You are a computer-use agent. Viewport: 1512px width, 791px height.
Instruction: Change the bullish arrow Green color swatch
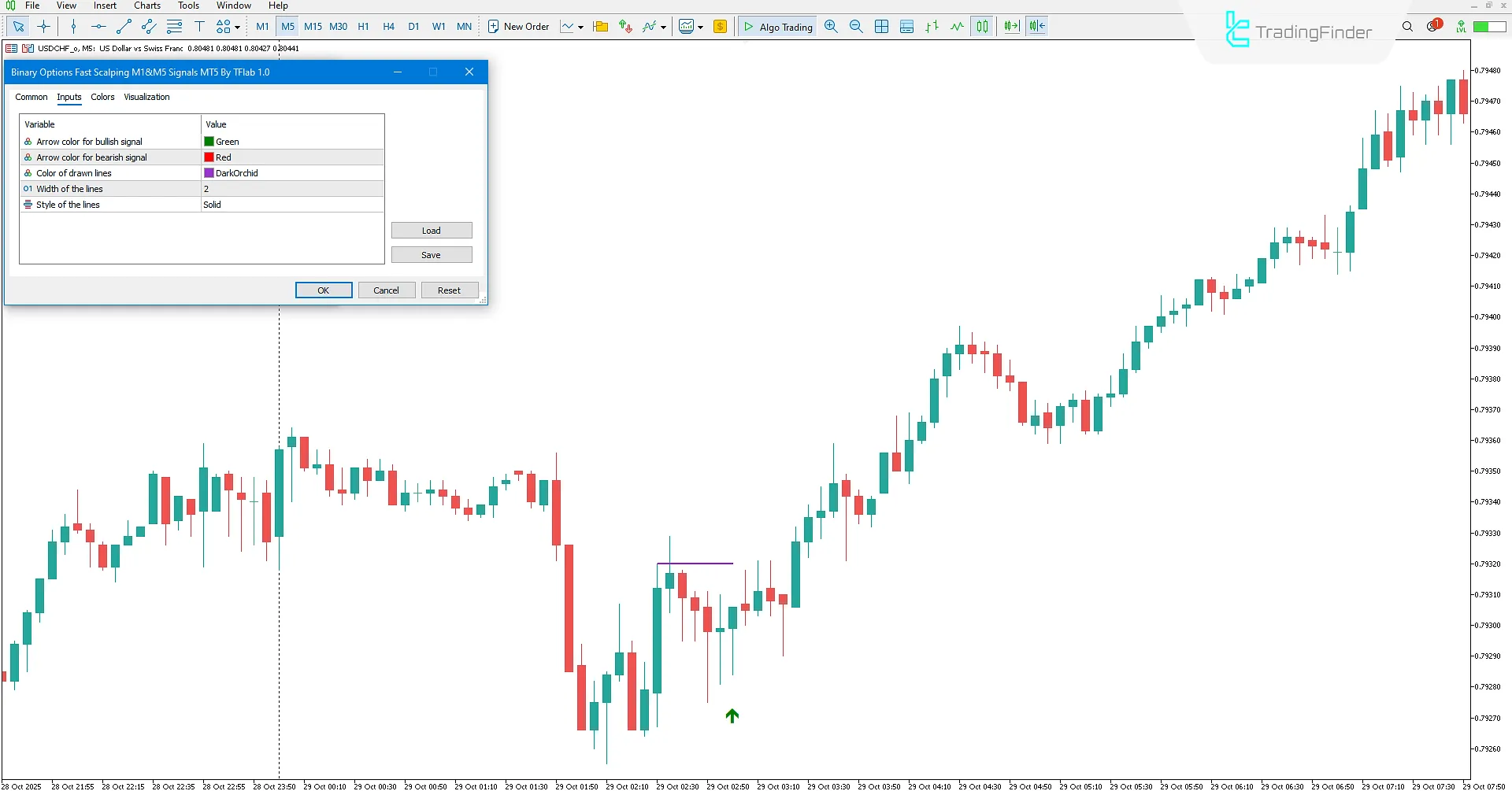click(207, 142)
